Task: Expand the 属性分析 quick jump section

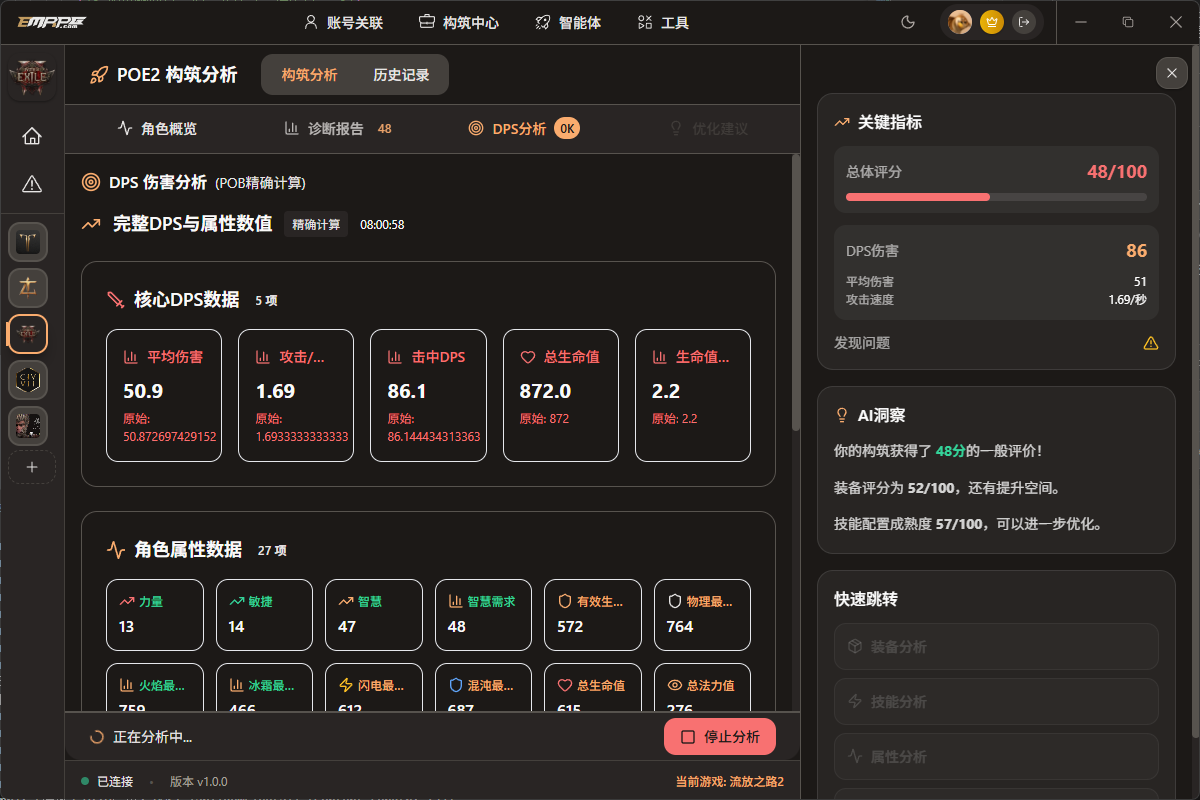Action: (995, 756)
